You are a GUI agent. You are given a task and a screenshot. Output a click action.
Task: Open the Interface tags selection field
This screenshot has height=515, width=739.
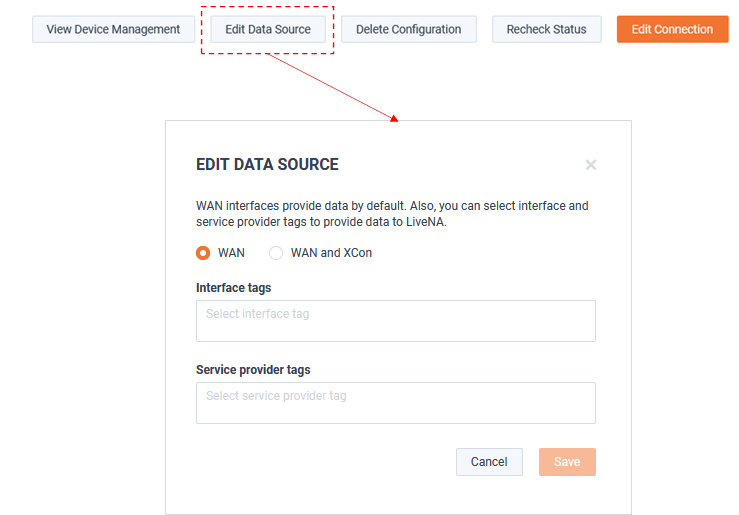point(396,321)
